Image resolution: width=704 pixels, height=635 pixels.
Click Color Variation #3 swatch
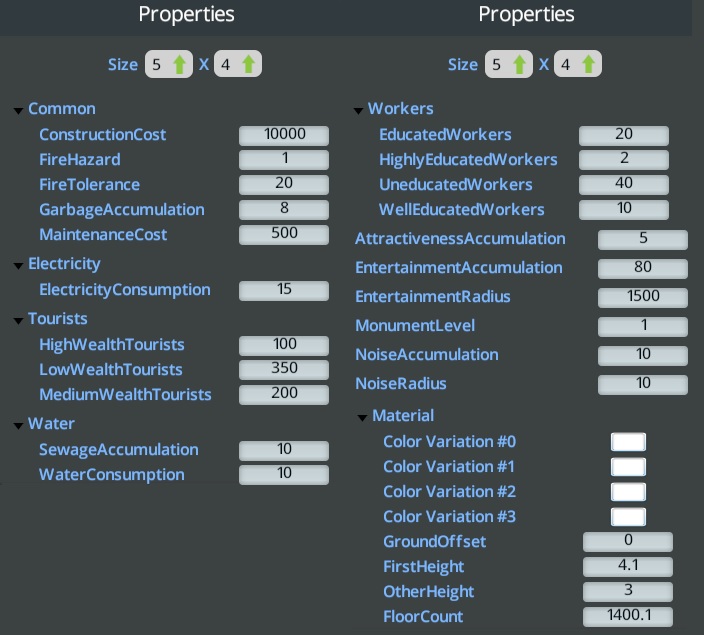coord(628,517)
